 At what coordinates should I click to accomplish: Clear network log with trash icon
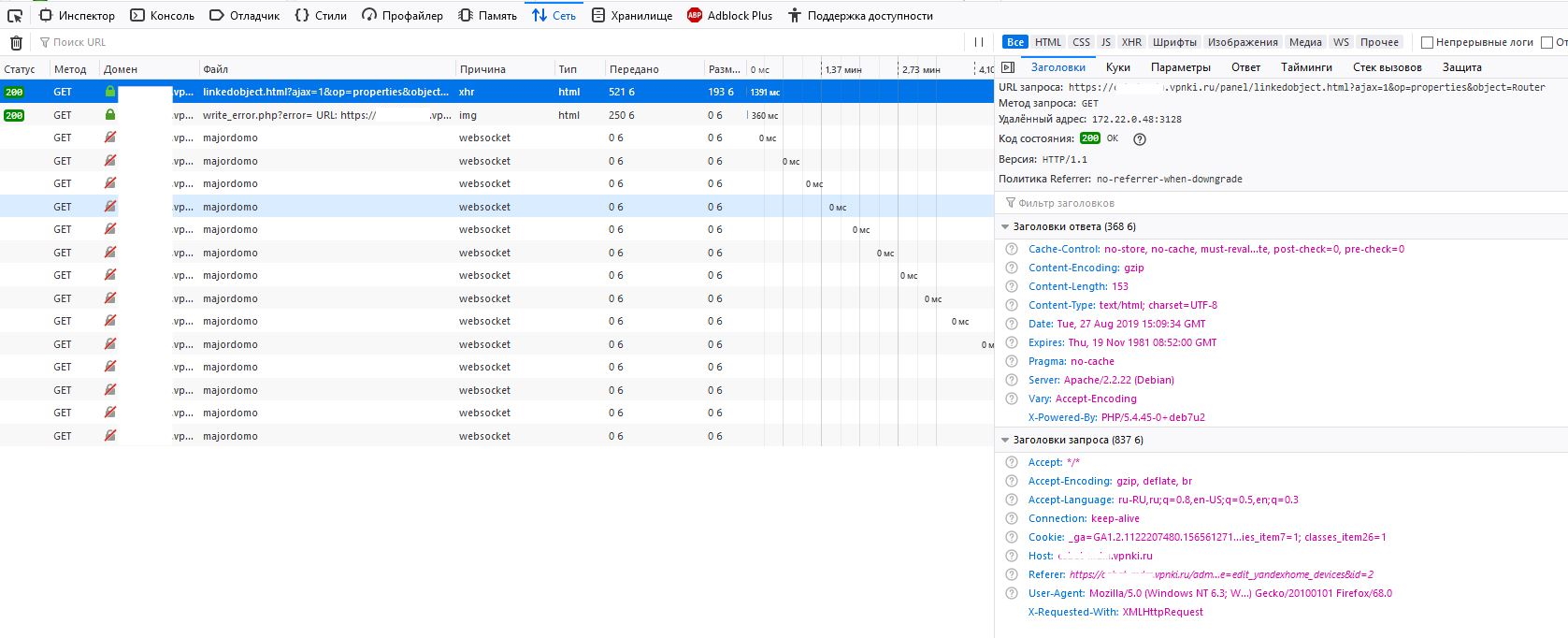tap(16, 42)
